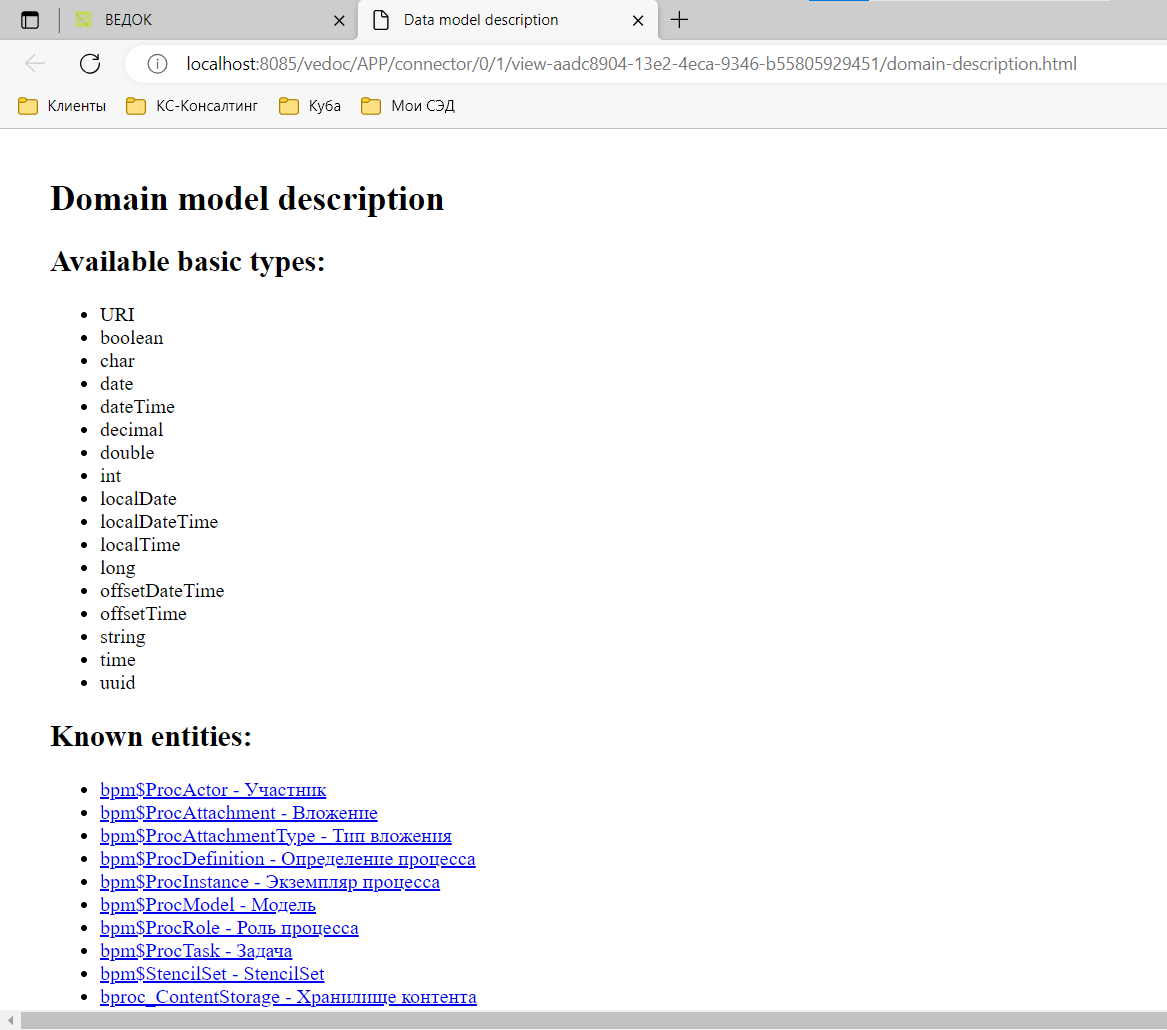
Task: Open the bpm$ProcActor - Участник link
Action: (213, 790)
